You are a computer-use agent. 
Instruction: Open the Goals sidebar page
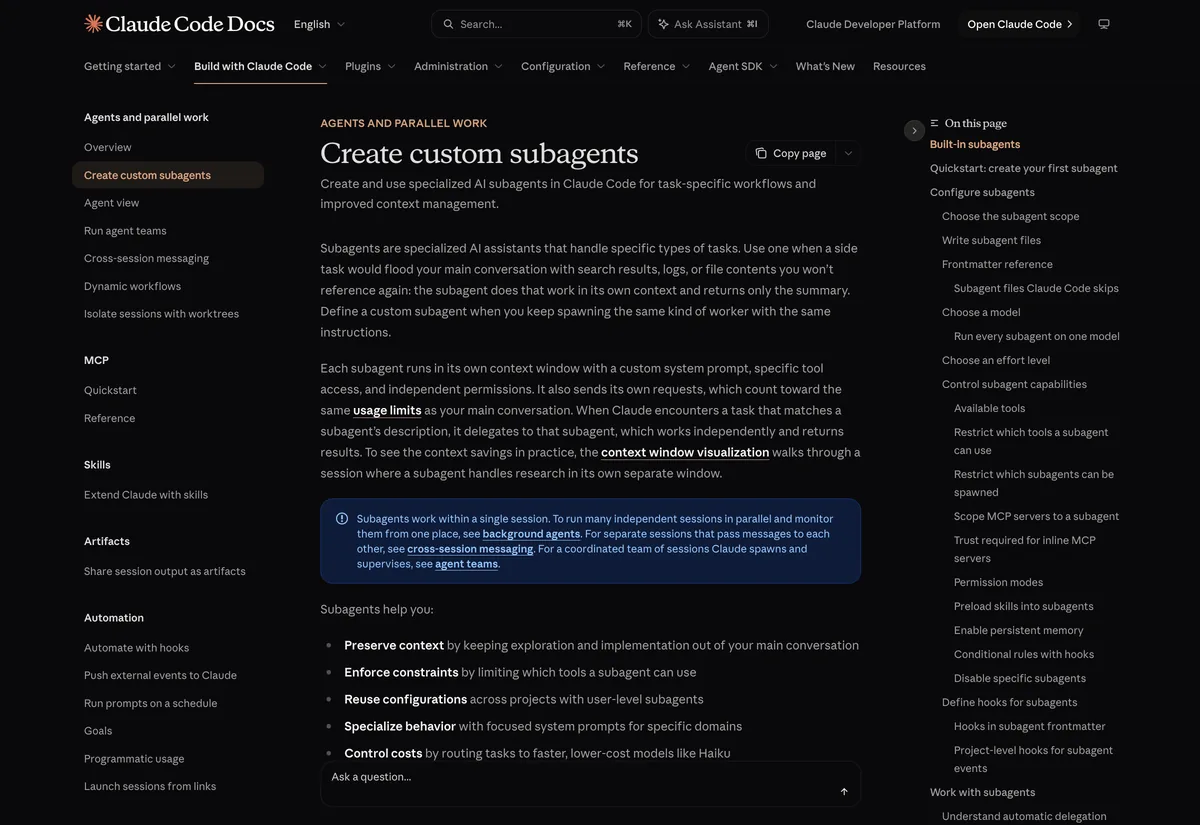98,731
